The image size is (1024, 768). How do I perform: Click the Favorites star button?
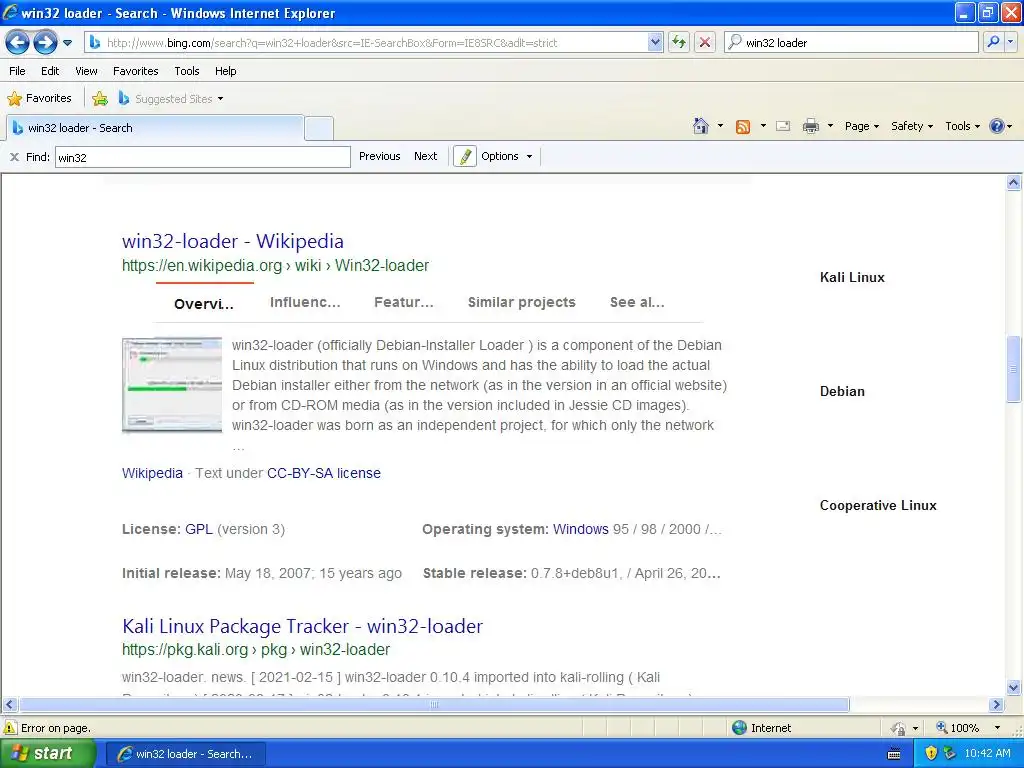39,99
